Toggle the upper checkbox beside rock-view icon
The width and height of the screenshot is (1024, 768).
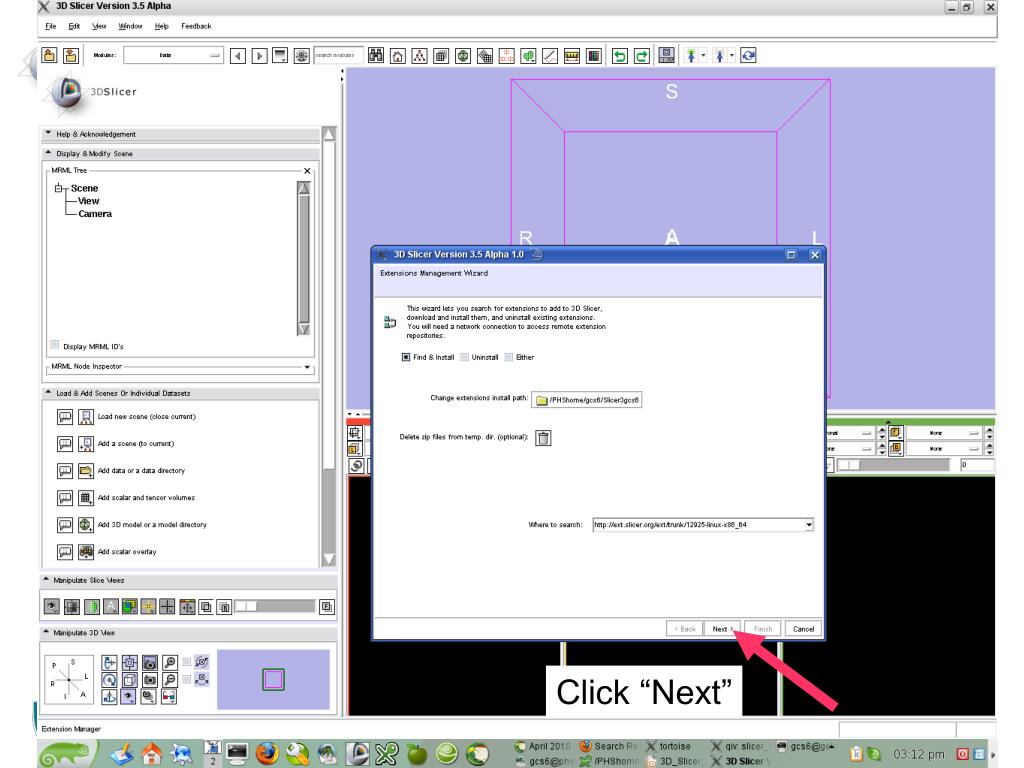187,662
